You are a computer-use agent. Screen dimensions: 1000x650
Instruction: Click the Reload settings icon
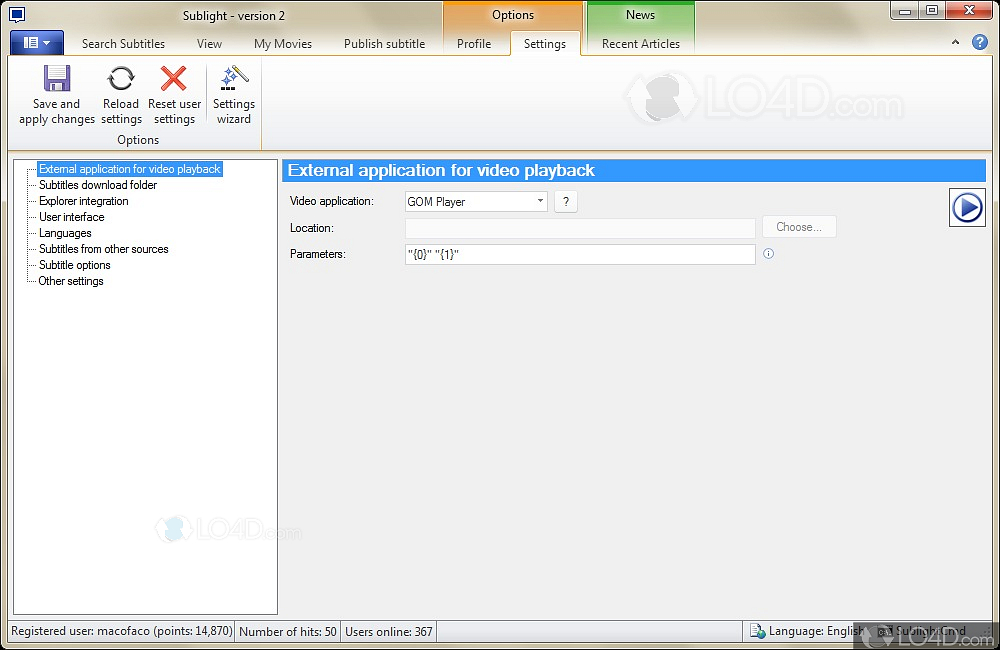click(x=121, y=80)
